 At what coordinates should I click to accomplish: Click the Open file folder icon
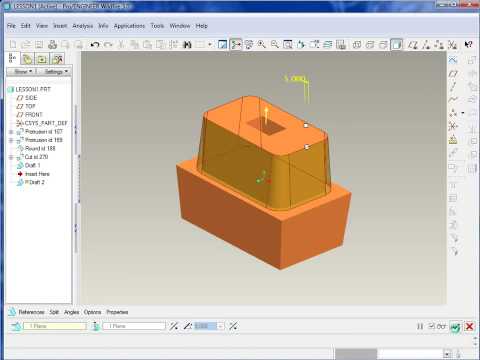point(26,44)
